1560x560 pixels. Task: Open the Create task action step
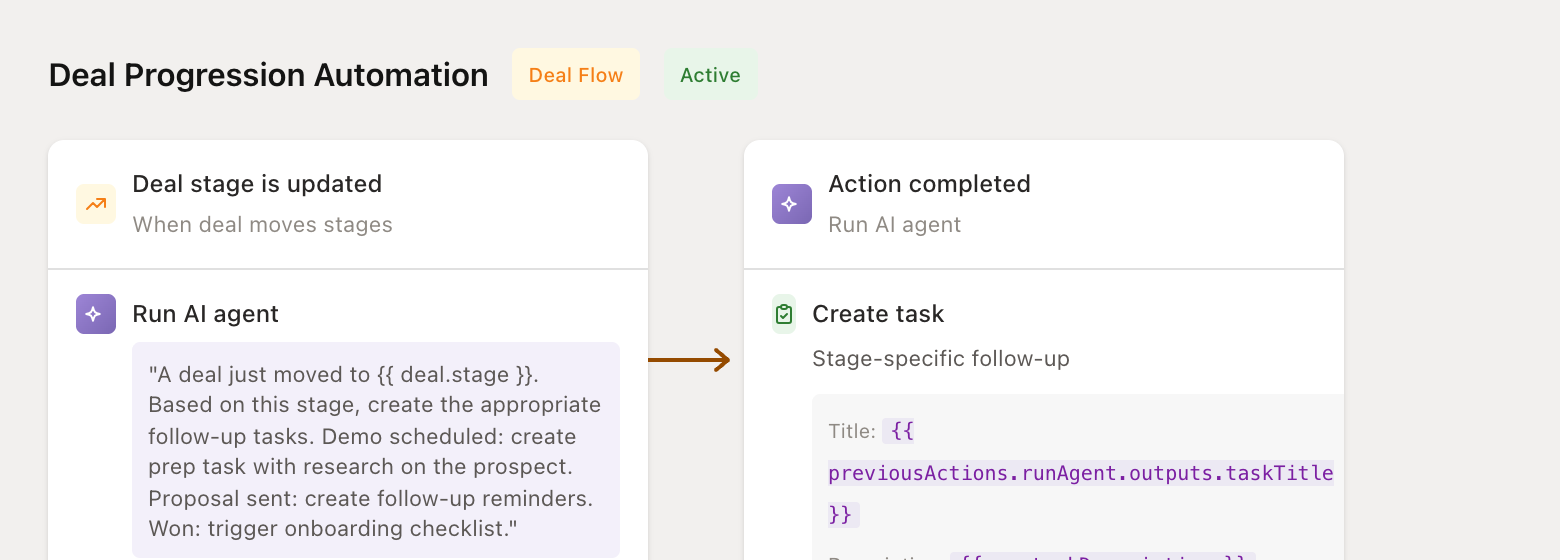(878, 314)
